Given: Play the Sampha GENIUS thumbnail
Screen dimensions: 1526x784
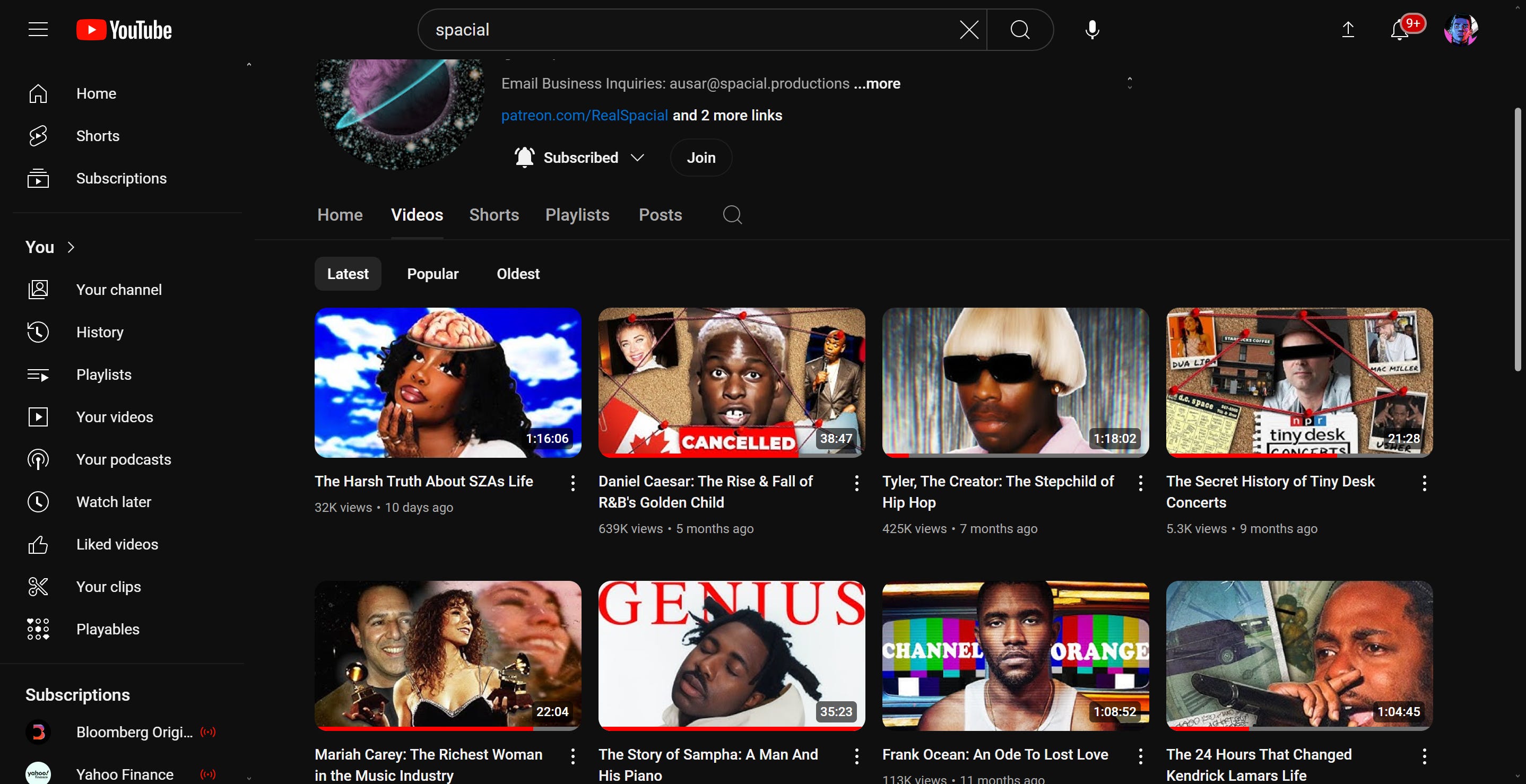Looking at the screenshot, I should tap(732, 656).
